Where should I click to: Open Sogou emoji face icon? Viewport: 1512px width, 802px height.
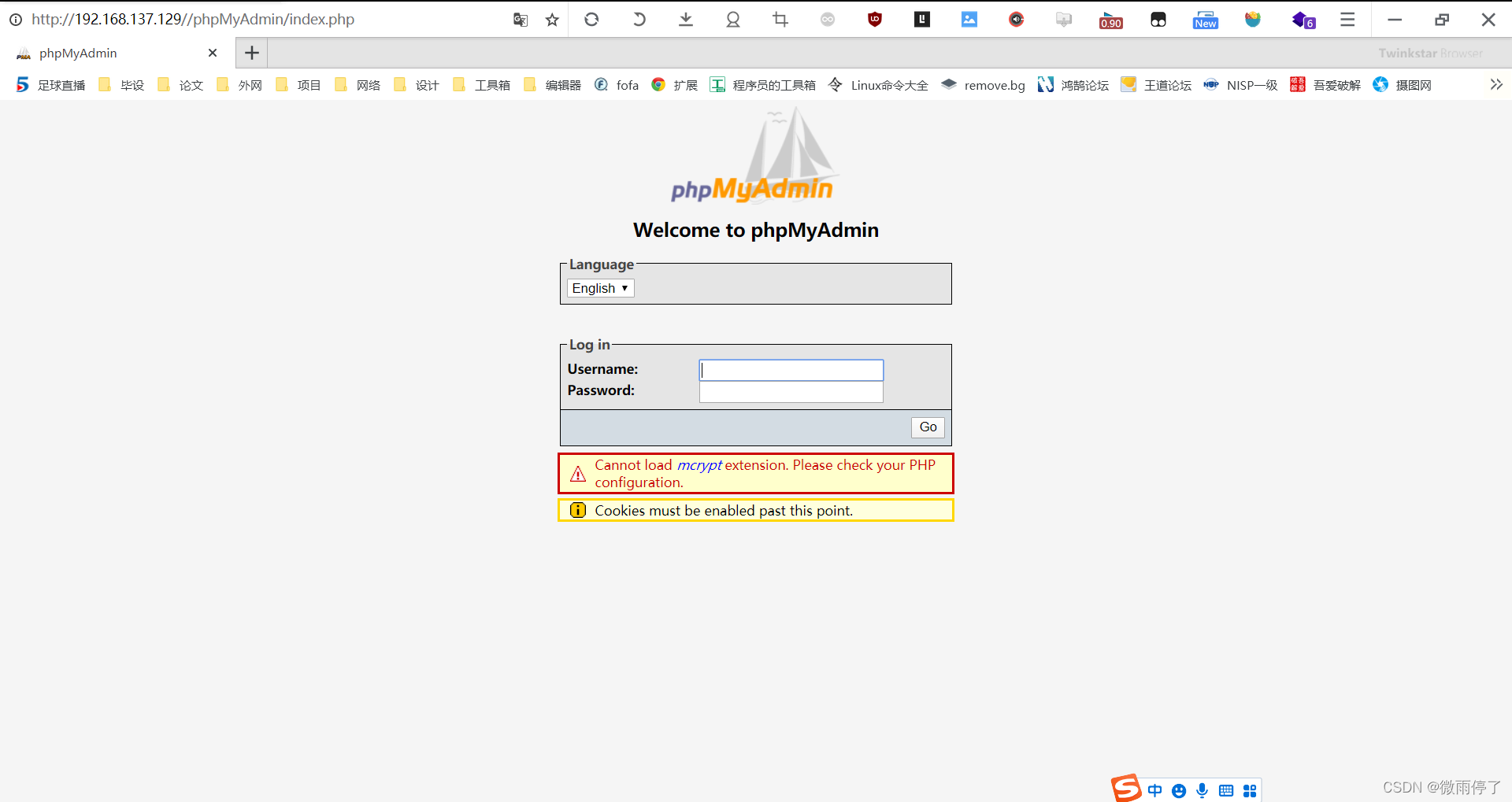pos(1179,791)
